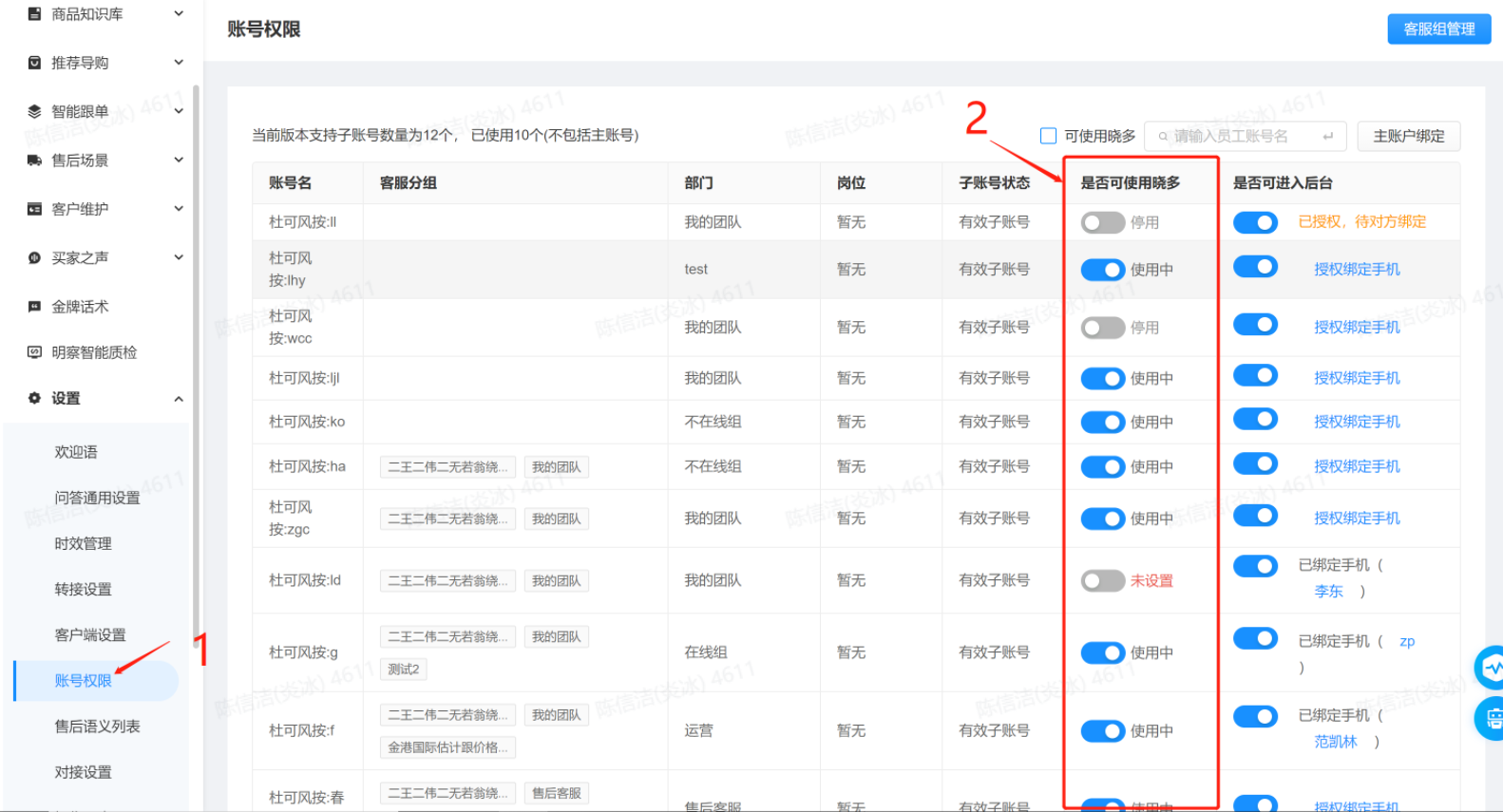Viewport: 1503px width, 812px height.
Task: Click the employee account name search field
Action: [1246, 136]
